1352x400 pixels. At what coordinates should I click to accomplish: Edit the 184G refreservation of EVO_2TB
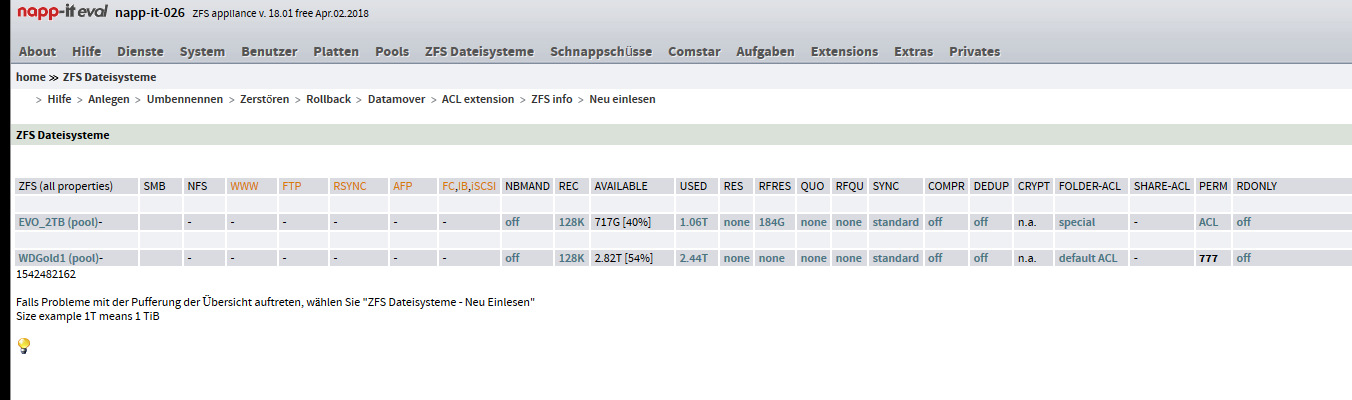tap(771, 222)
